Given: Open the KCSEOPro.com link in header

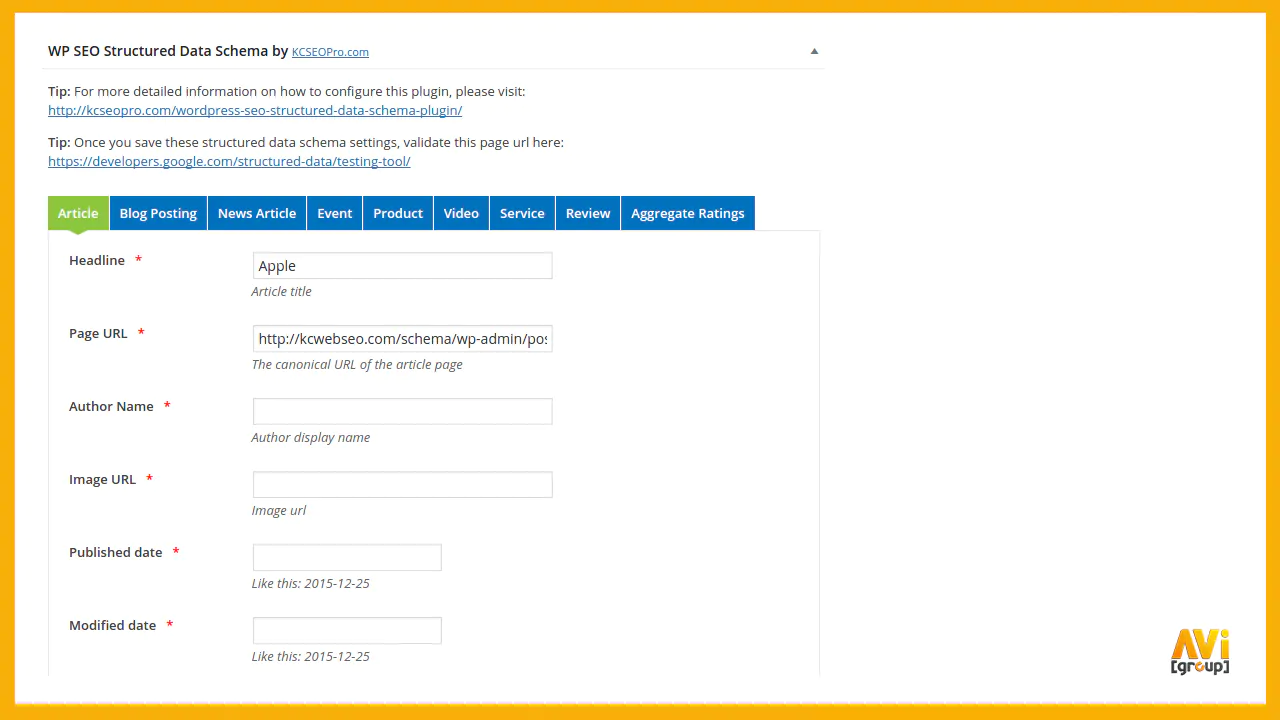Looking at the screenshot, I should [x=330, y=52].
